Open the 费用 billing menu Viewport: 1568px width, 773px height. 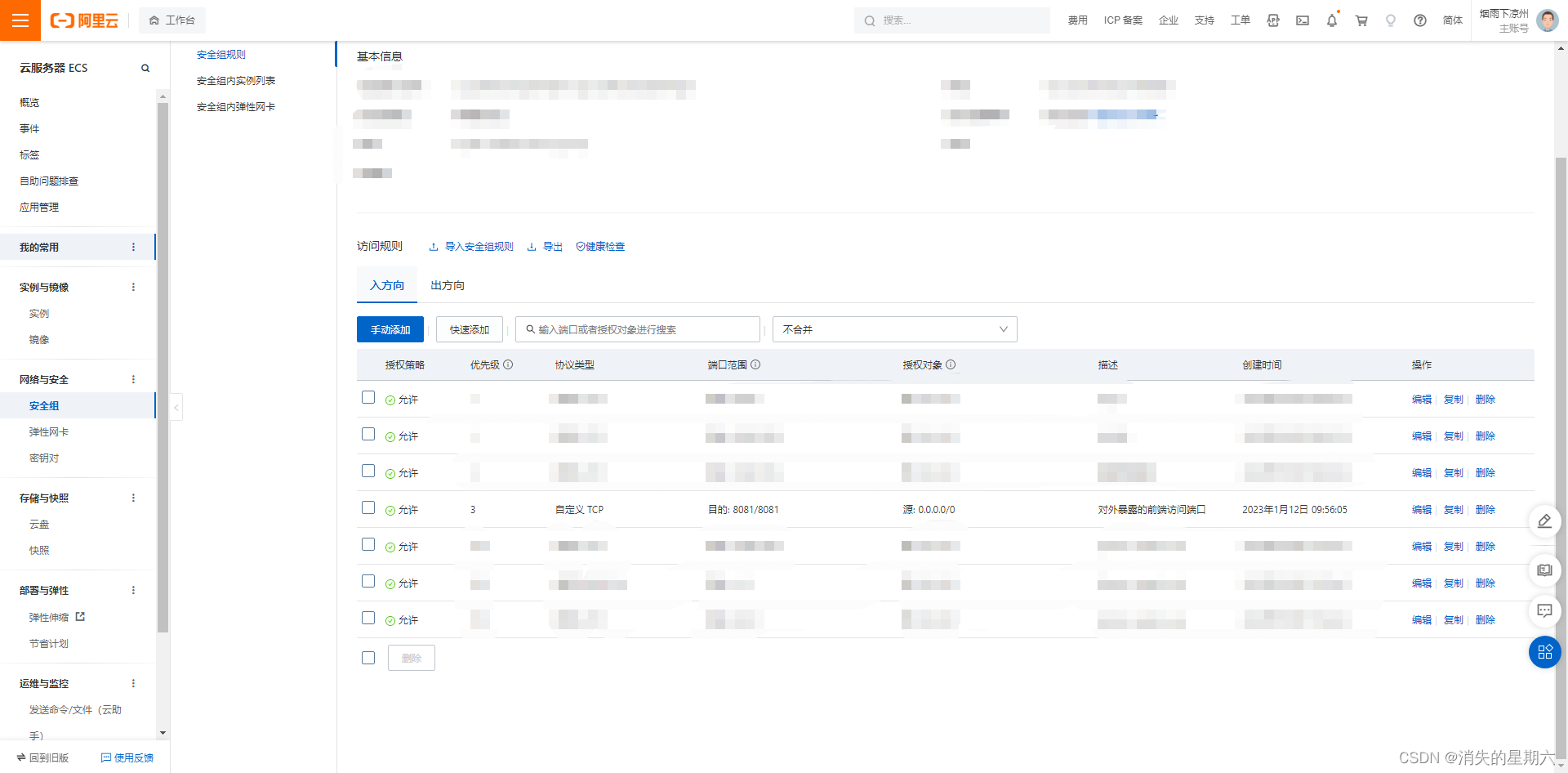click(1077, 20)
